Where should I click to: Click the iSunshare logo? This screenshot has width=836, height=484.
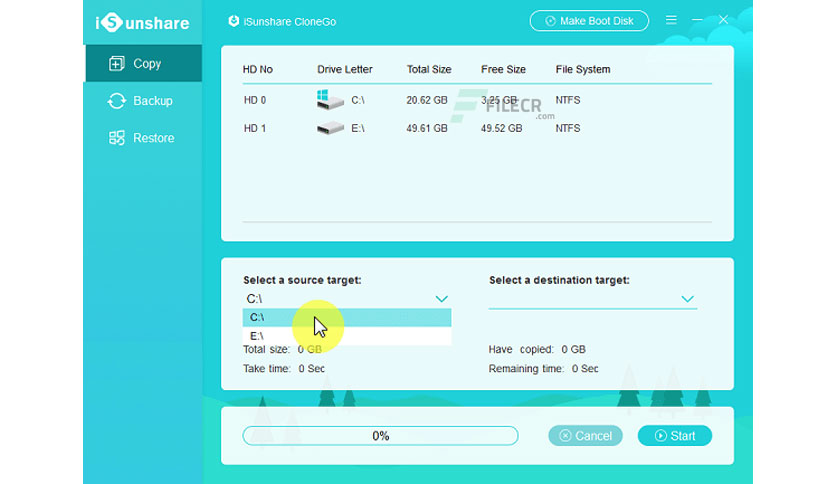tap(142, 22)
